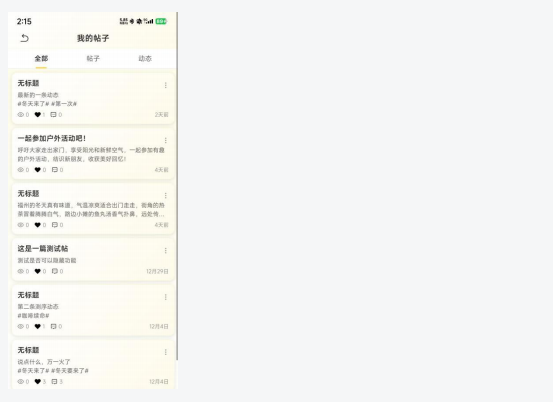Click the 12月29日 date
Screen dimensions: 553x403
point(157,271)
